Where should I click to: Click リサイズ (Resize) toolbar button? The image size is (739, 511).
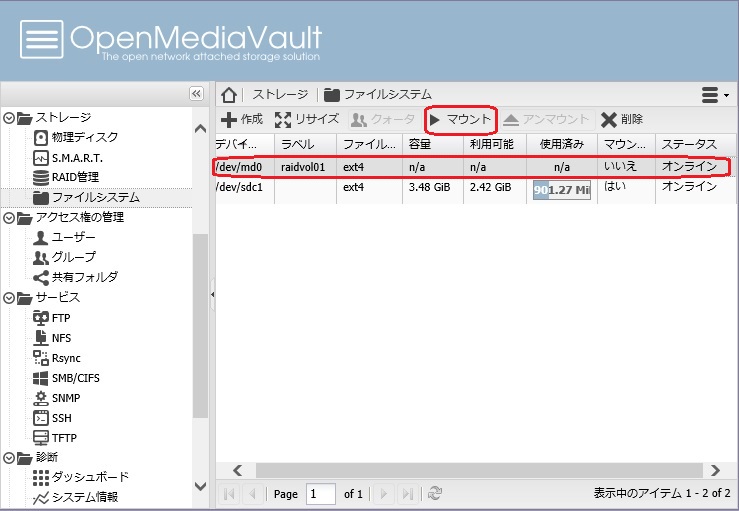[x=307, y=119]
